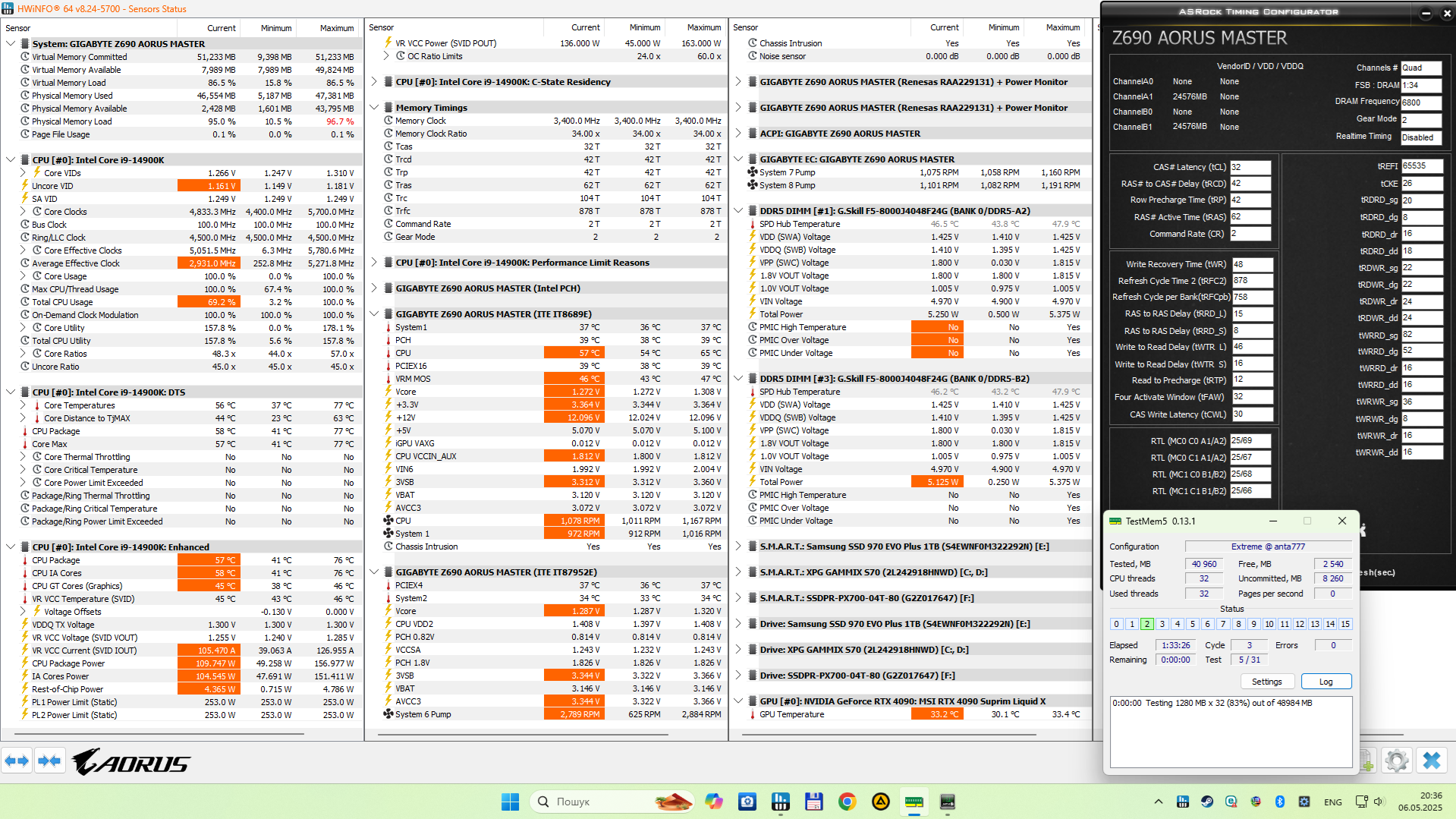Open Google Chrome from the taskbar
The width and height of the screenshot is (1456, 819).
click(847, 802)
